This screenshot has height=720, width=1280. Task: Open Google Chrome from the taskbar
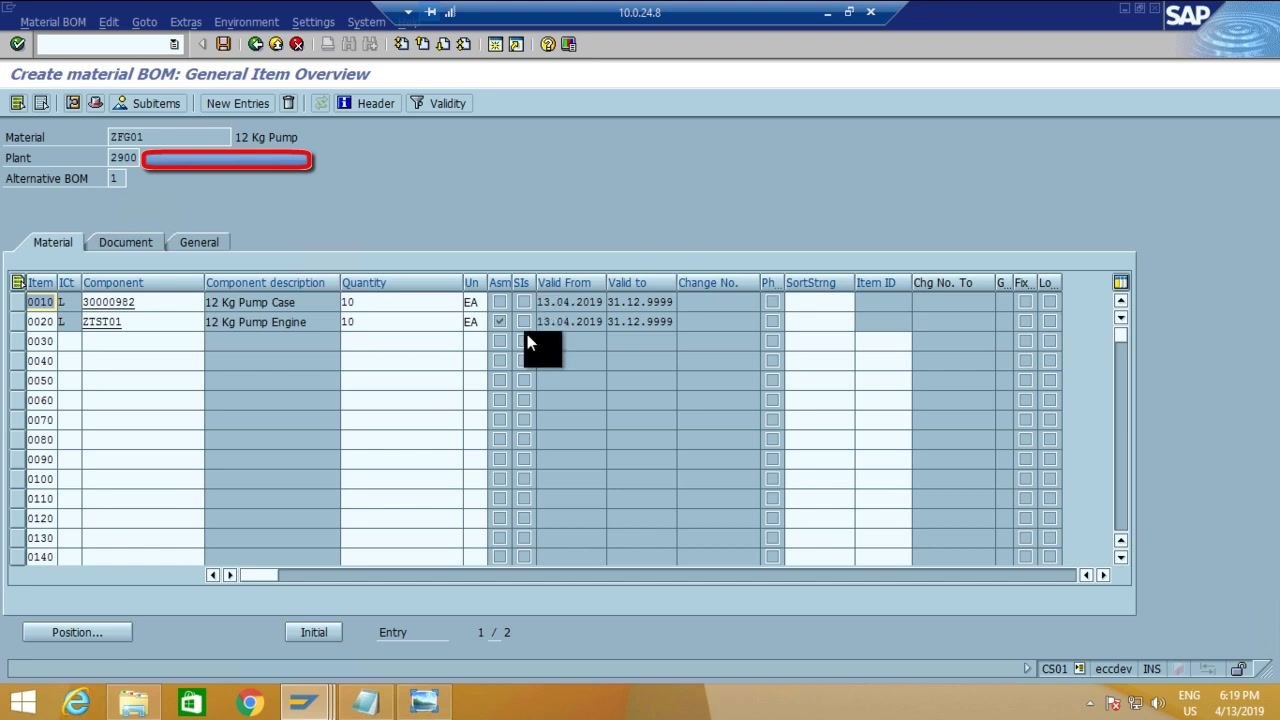(249, 702)
